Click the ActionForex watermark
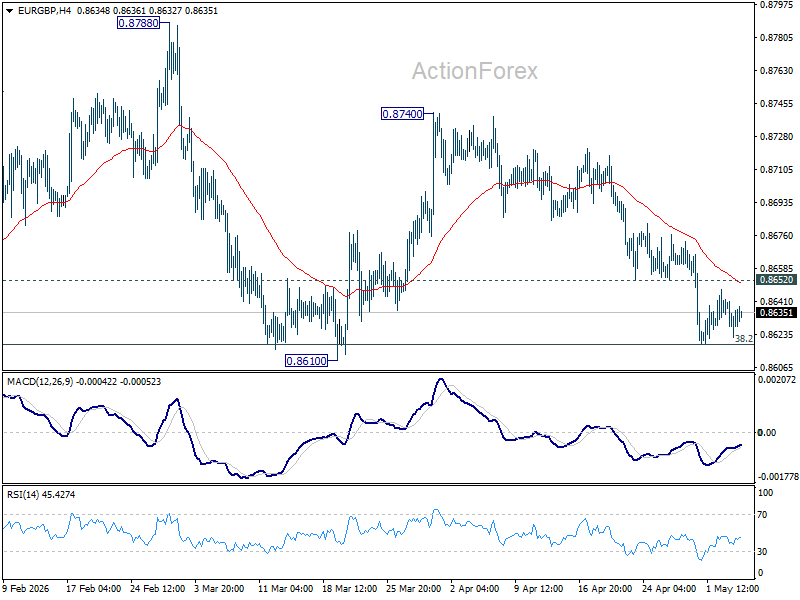This screenshot has width=800, height=600. (474, 71)
